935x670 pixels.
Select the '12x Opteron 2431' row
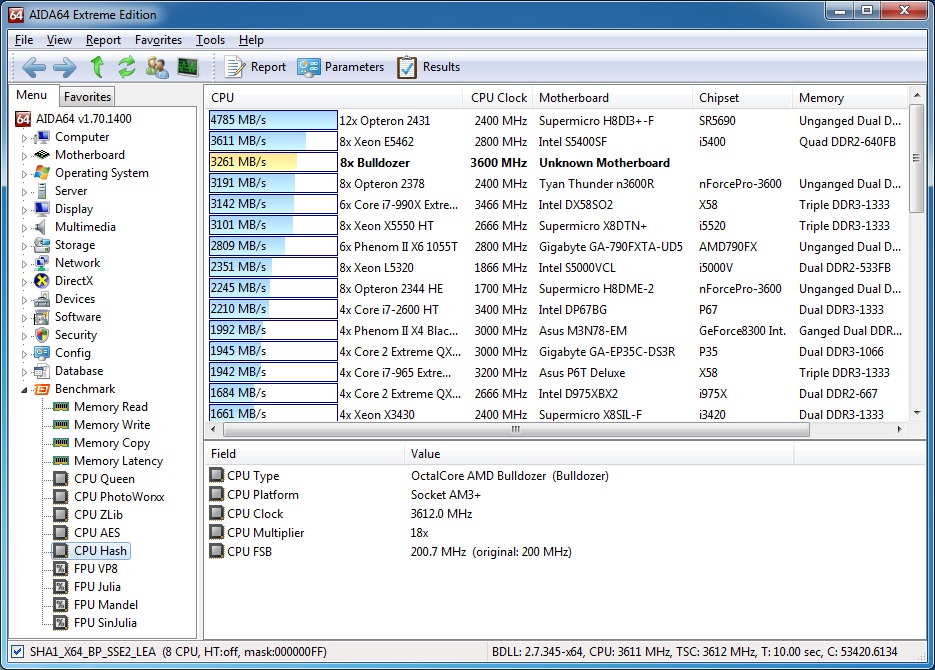558,120
